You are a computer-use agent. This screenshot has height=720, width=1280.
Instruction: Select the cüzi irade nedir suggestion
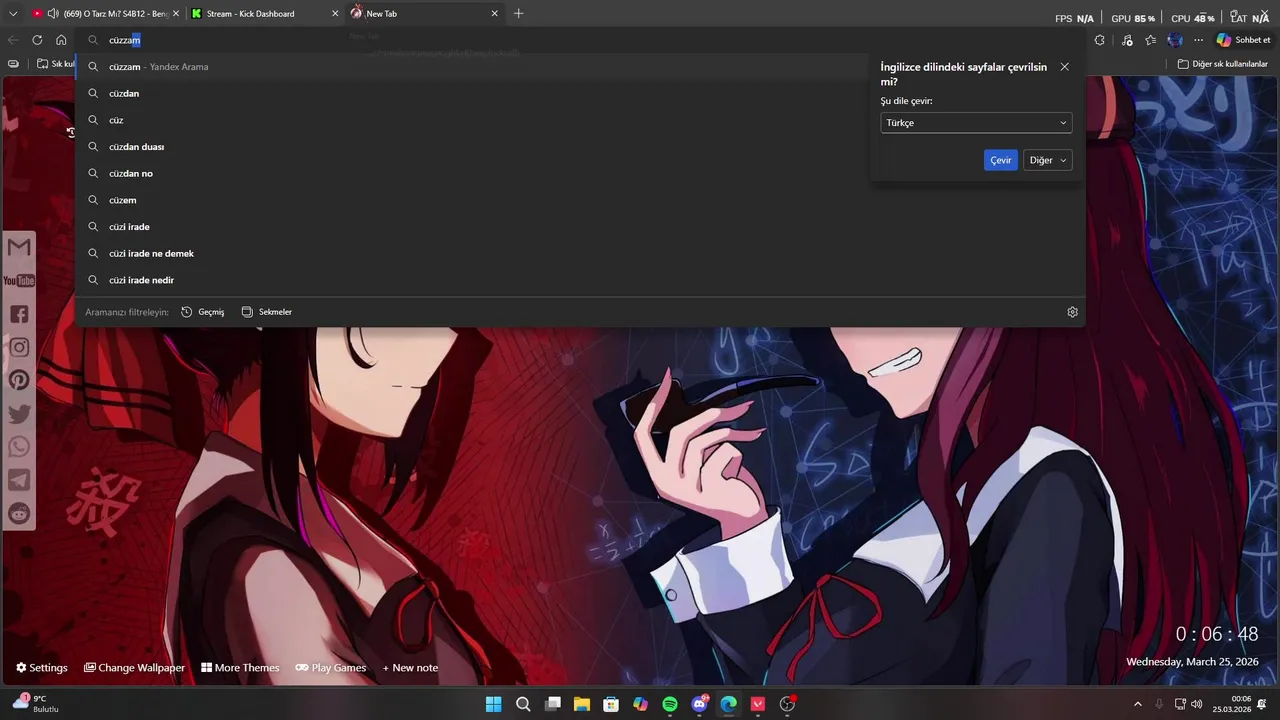pos(580,280)
